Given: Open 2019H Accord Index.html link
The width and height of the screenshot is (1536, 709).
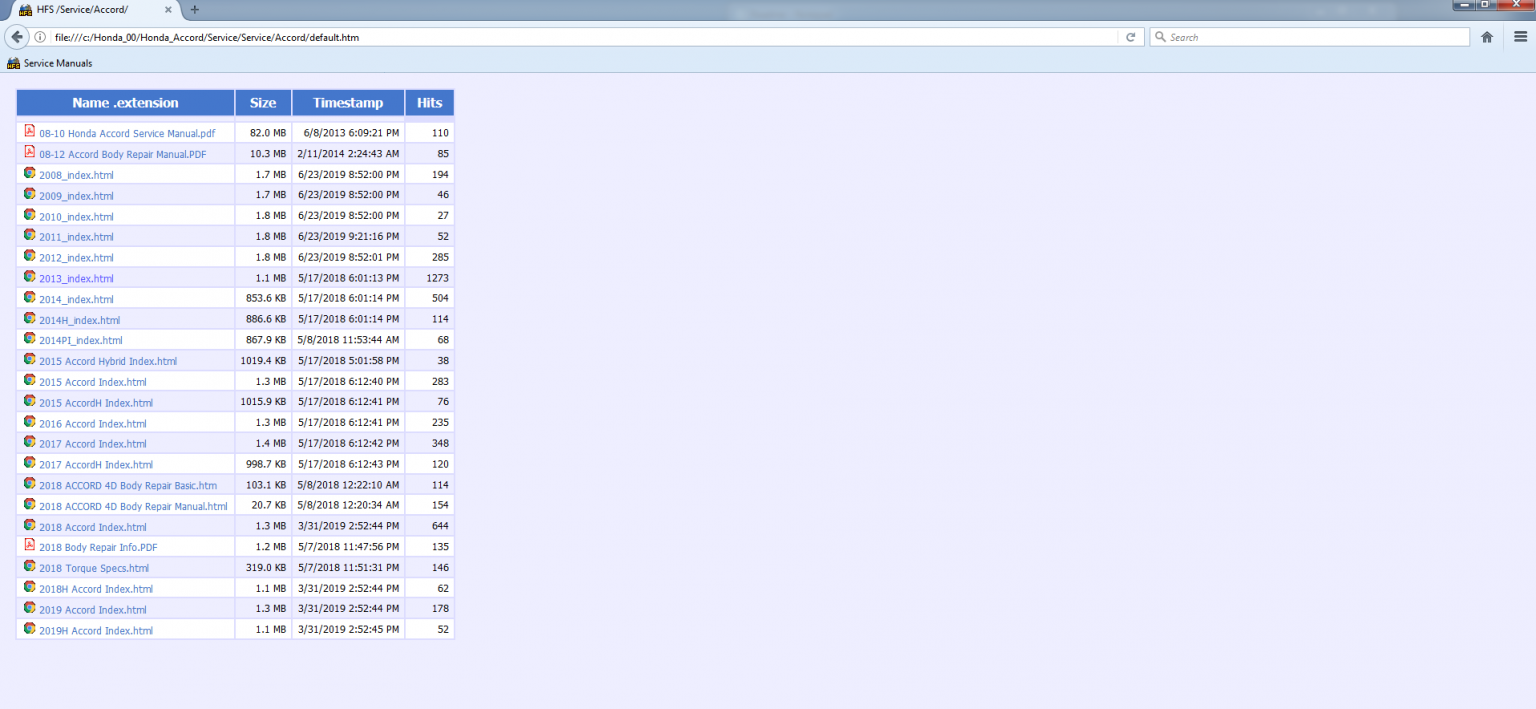Looking at the screenshot, I should pos(96,631).
